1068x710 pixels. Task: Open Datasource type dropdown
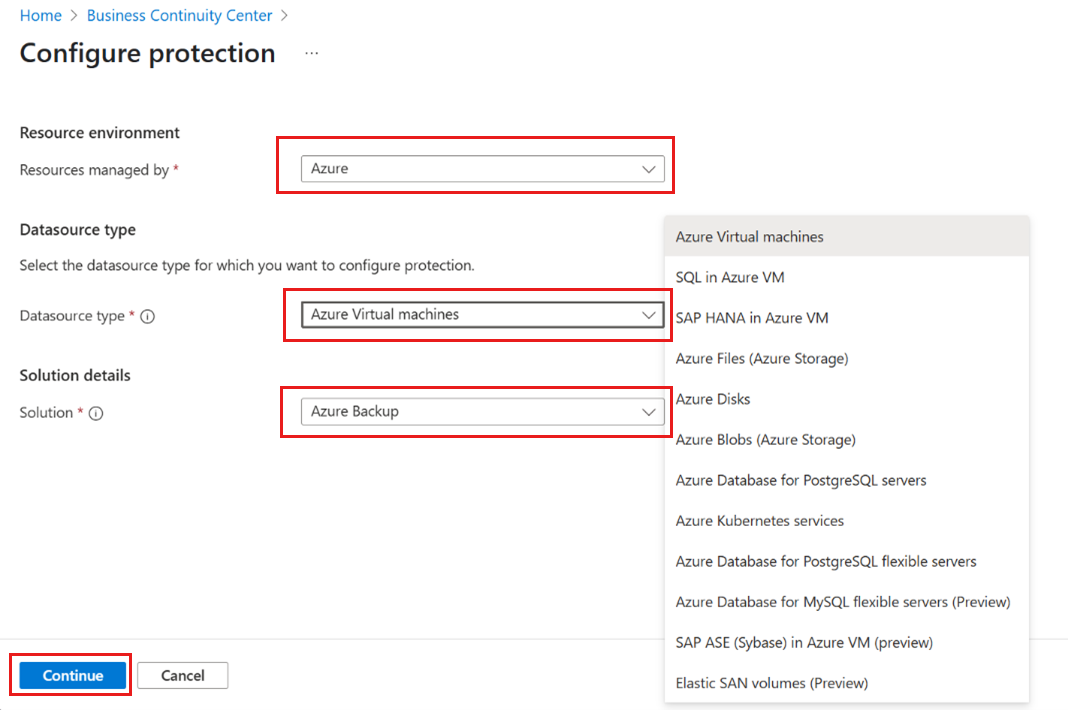point(482,314)
